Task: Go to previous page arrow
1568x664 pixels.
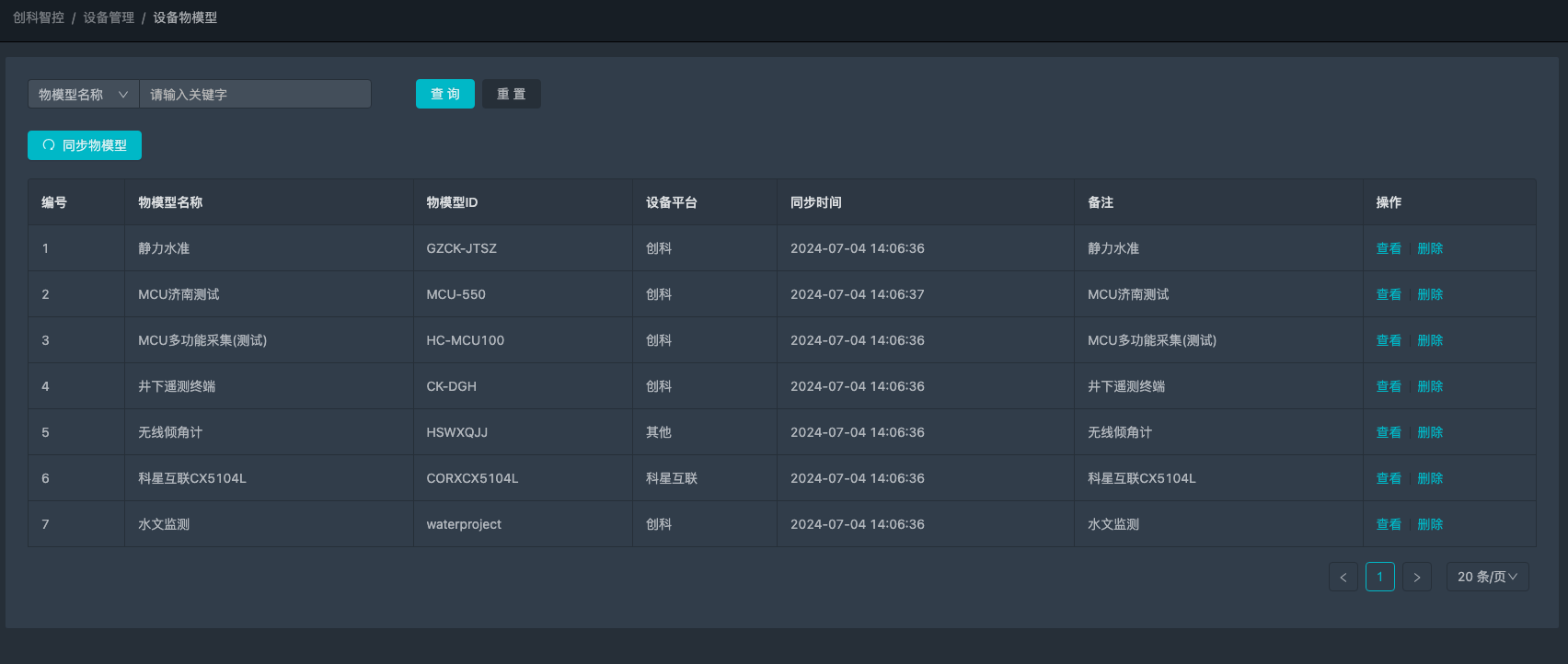Action: [x=1343, y=577]
